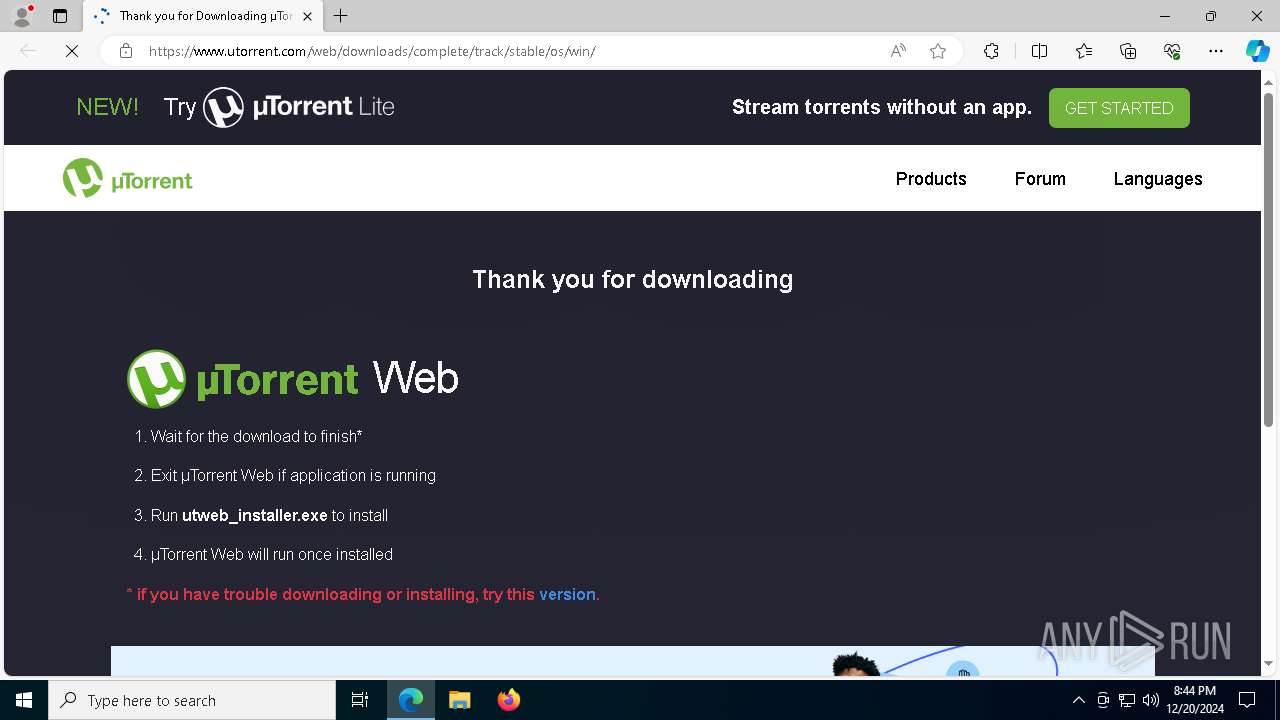Toggle split screen view icon
This screenshot has height=720, width=1280.
(x=1039, y=51)
